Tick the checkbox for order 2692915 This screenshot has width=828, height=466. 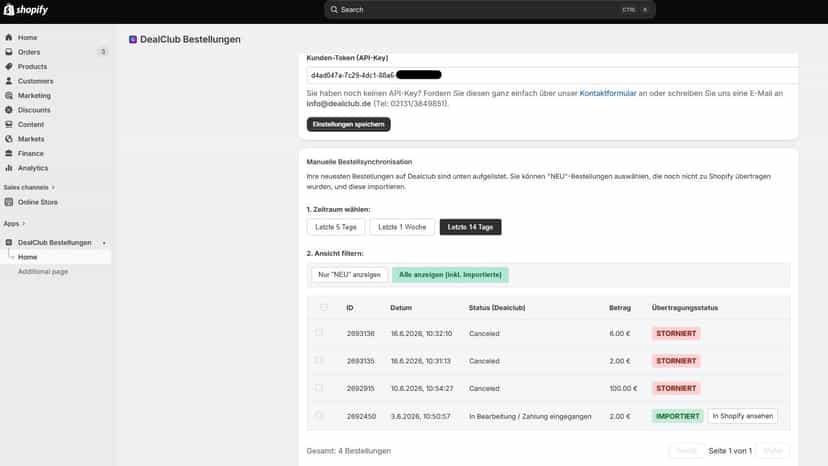[318, 388]
